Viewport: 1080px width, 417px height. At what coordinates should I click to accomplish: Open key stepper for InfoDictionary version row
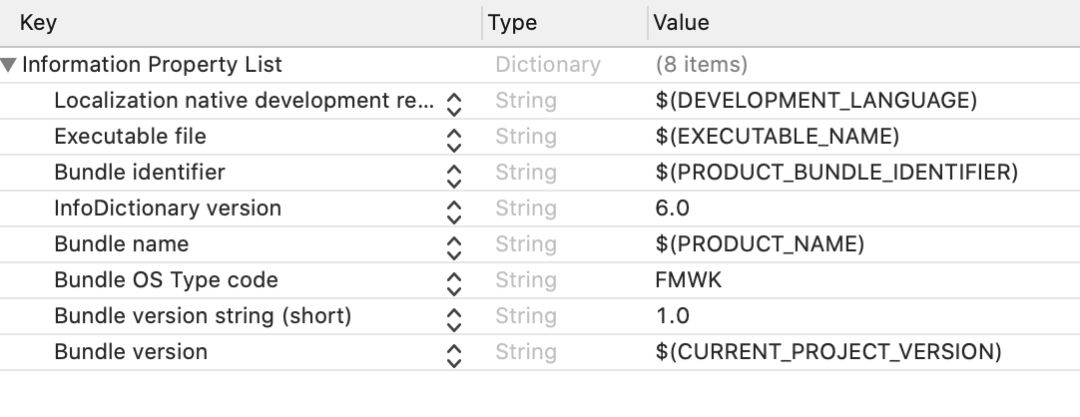454,209
